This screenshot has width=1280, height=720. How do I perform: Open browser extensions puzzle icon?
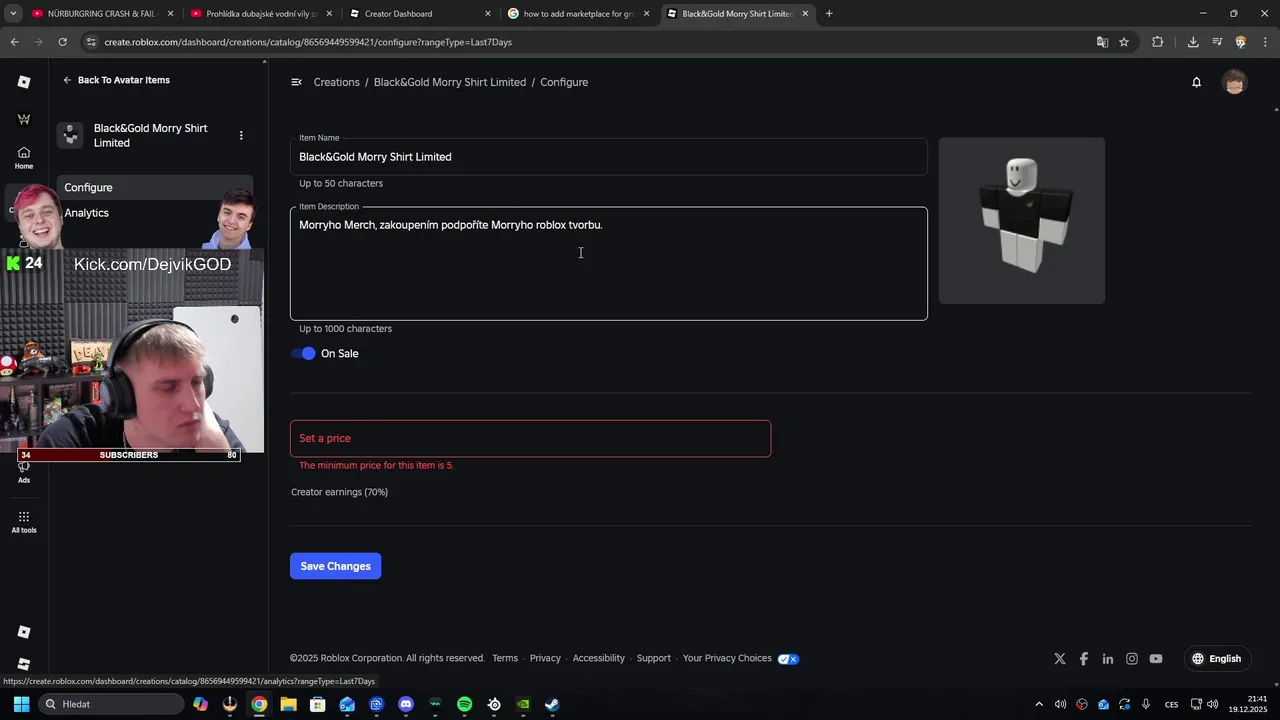click(1157, 42)
